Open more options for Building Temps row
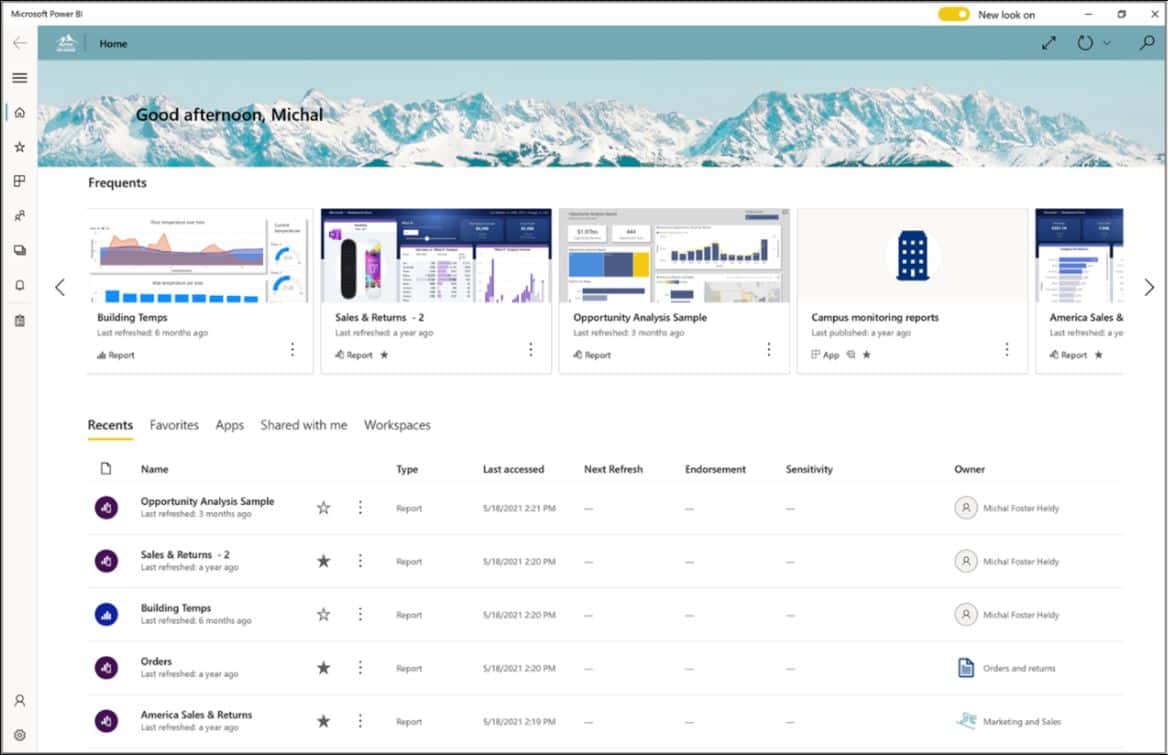This screenshot has width=1168, height=755. (360, 615)
